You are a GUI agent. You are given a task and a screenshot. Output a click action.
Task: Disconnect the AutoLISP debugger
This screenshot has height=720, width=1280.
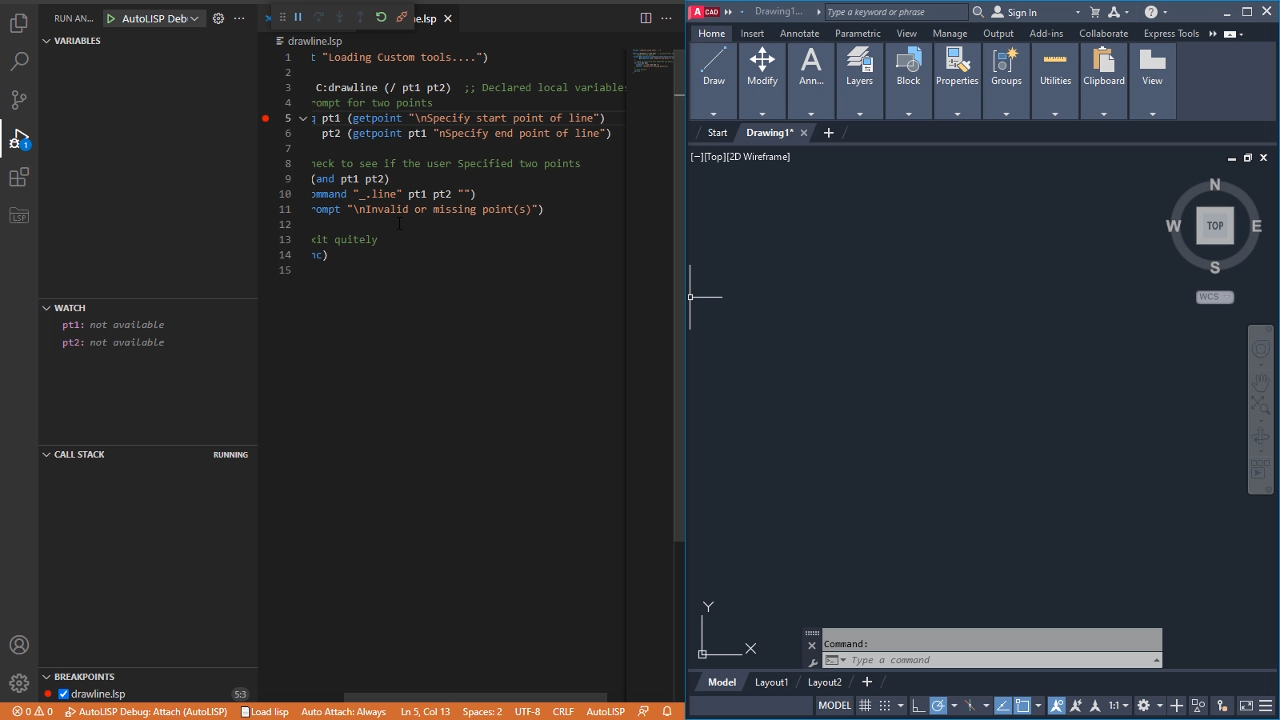pyautogui.click(x=402, y=17)
